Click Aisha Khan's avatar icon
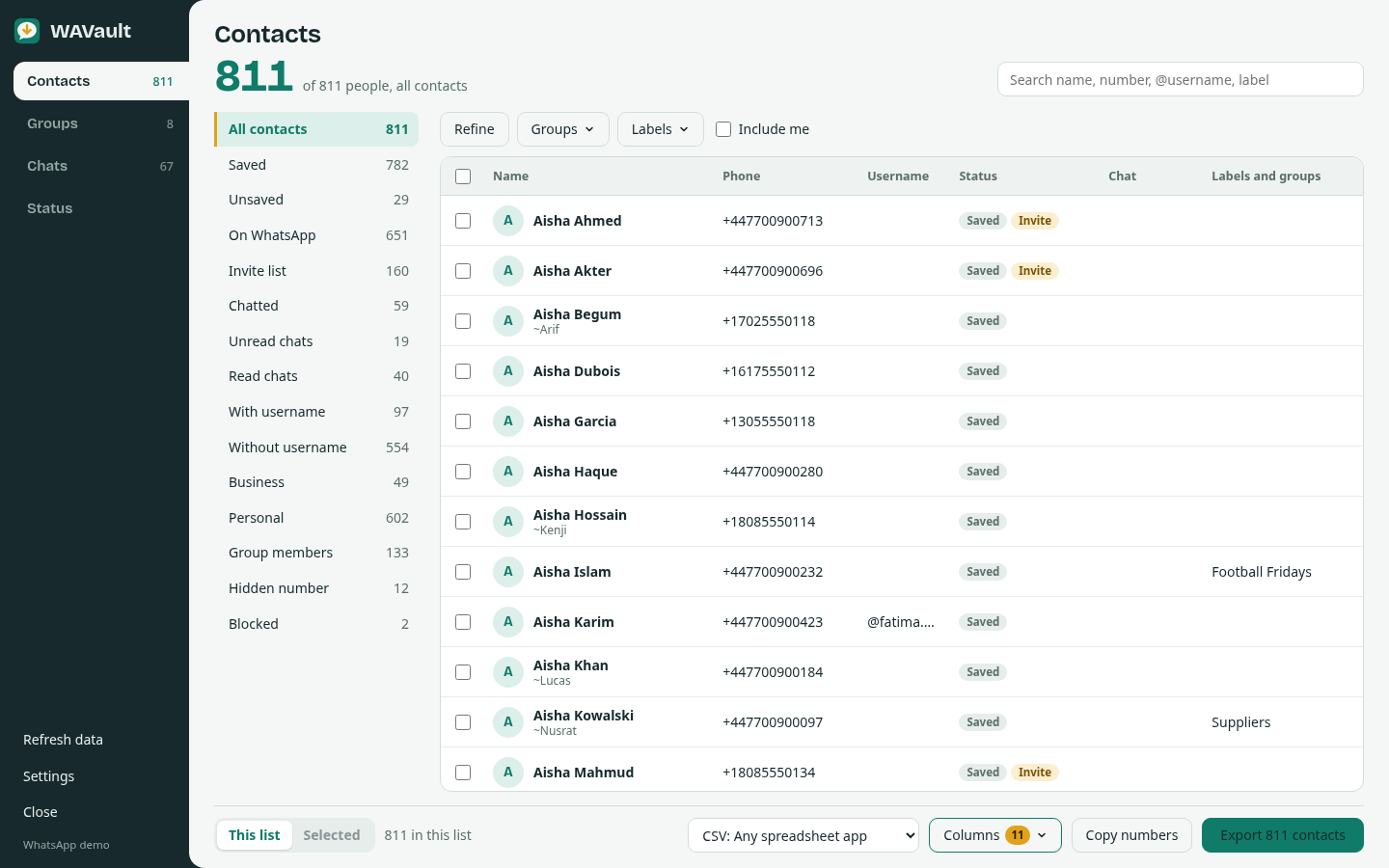 click(508, 672)
